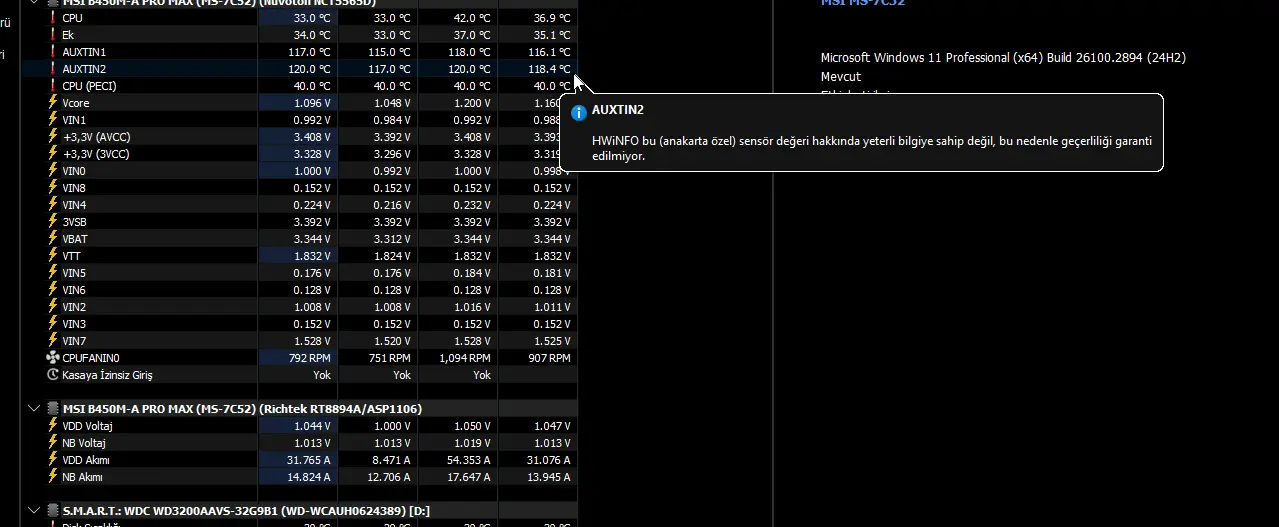Click the 35.1 °C Ek average temperature
Viewport: 1279px width, 527px height.
tap(552, 35)
